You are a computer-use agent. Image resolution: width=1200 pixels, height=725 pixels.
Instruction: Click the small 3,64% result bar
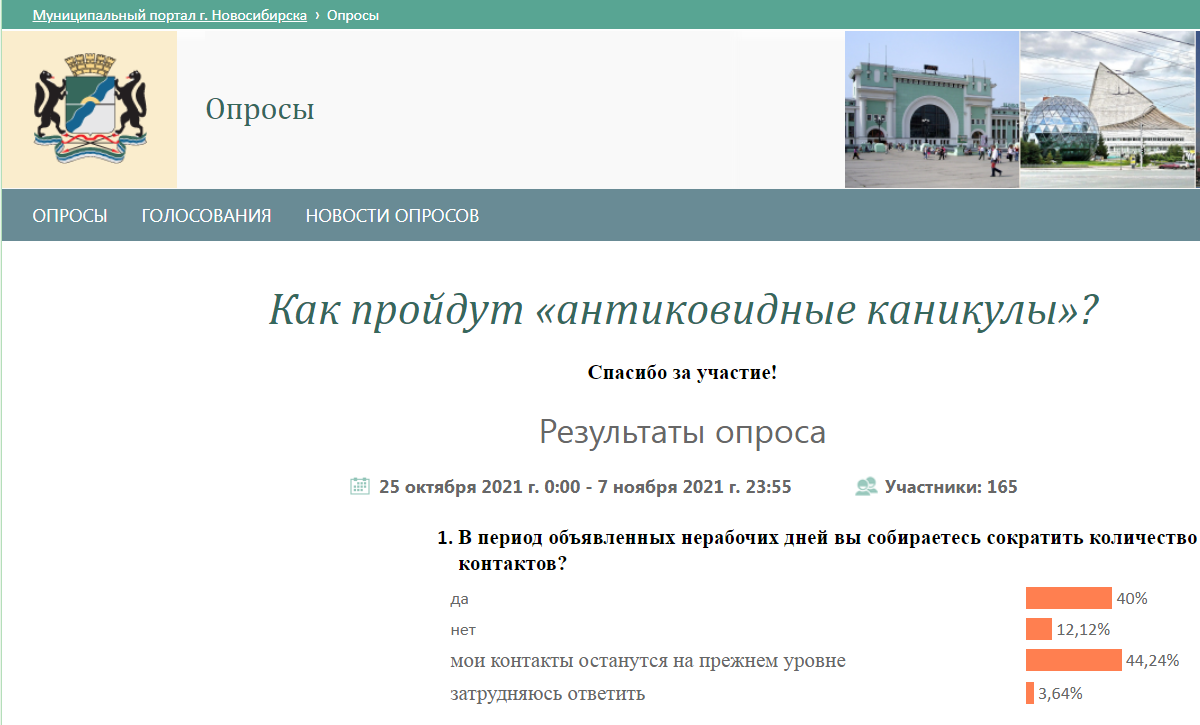[x=1029, y=693]
